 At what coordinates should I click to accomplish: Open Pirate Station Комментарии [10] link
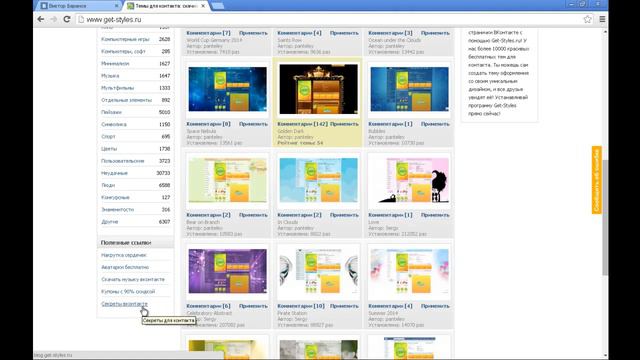(301, 306)
